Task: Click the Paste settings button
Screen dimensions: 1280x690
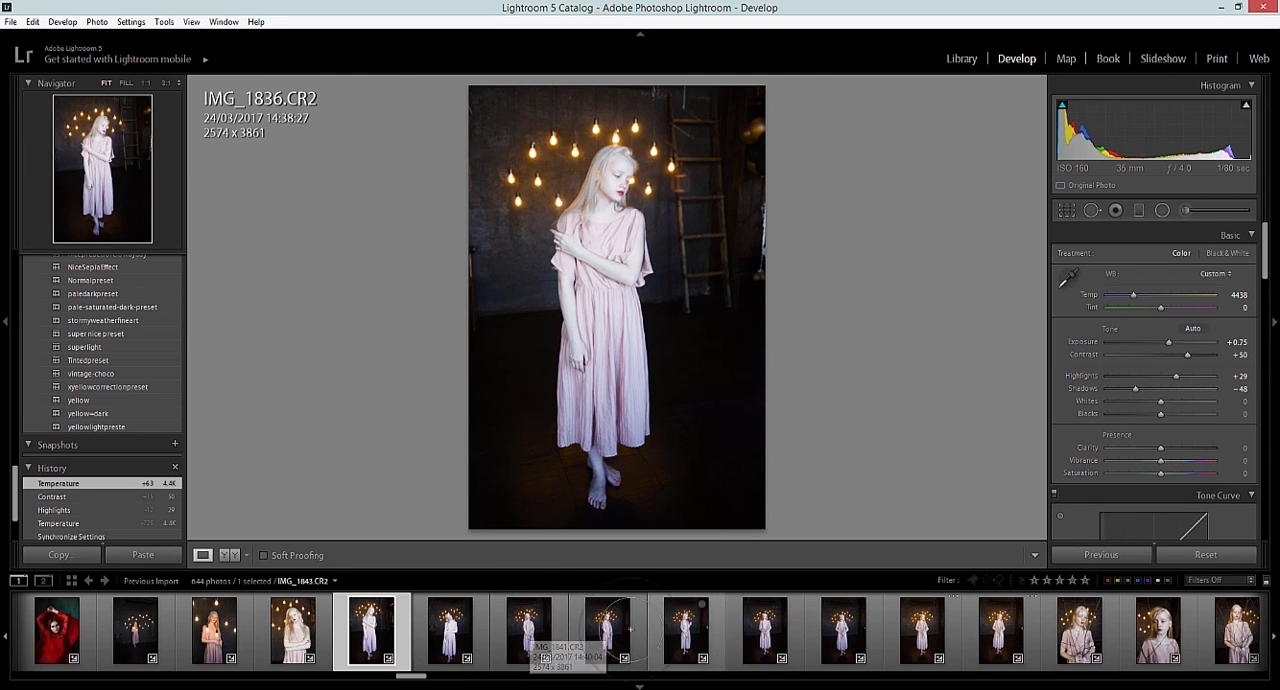Action: pos(143,555)
